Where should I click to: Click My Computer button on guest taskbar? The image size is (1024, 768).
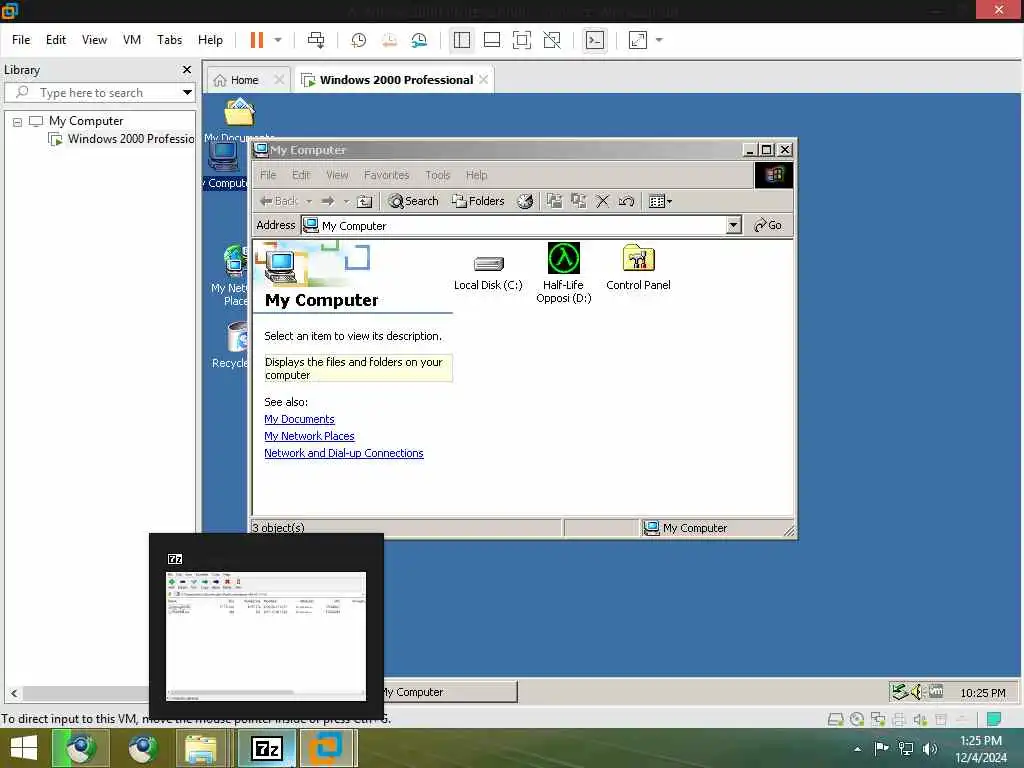pyautogui.click(x=449, y=692)
